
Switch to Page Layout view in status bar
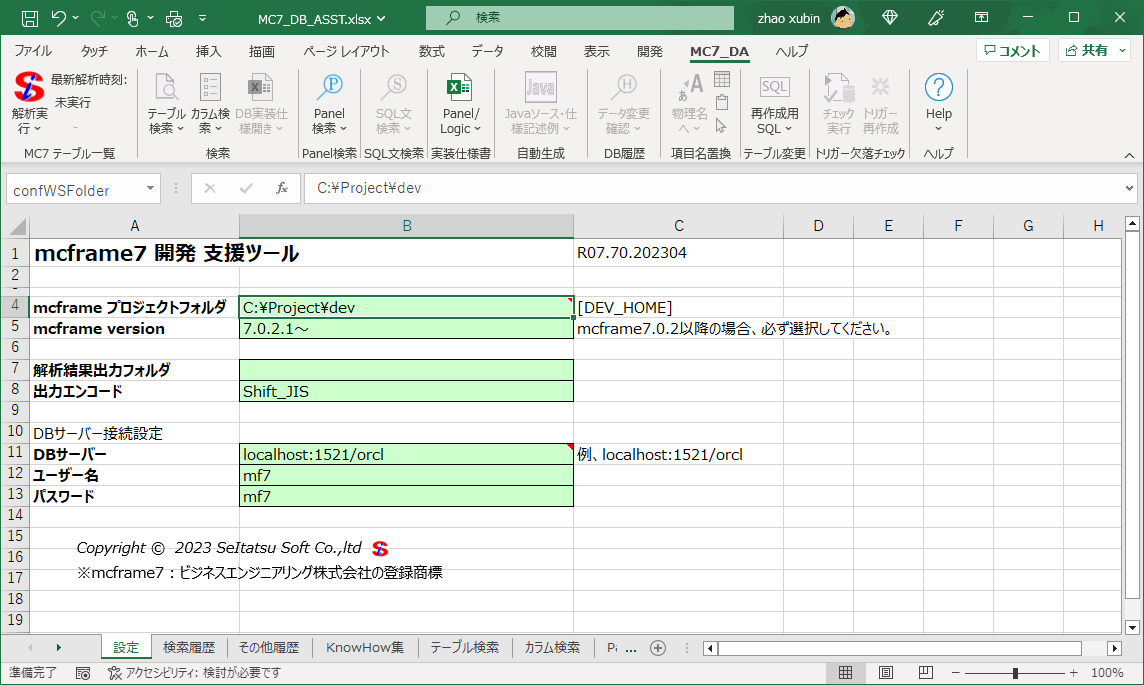click(880, 673)
